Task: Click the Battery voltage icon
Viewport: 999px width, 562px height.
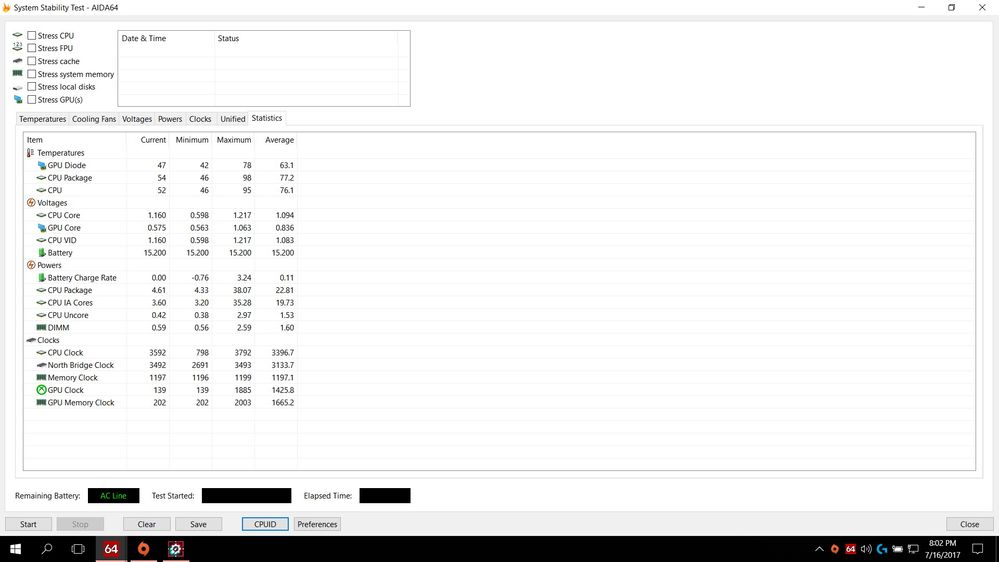Action: (x=41, y=253)
